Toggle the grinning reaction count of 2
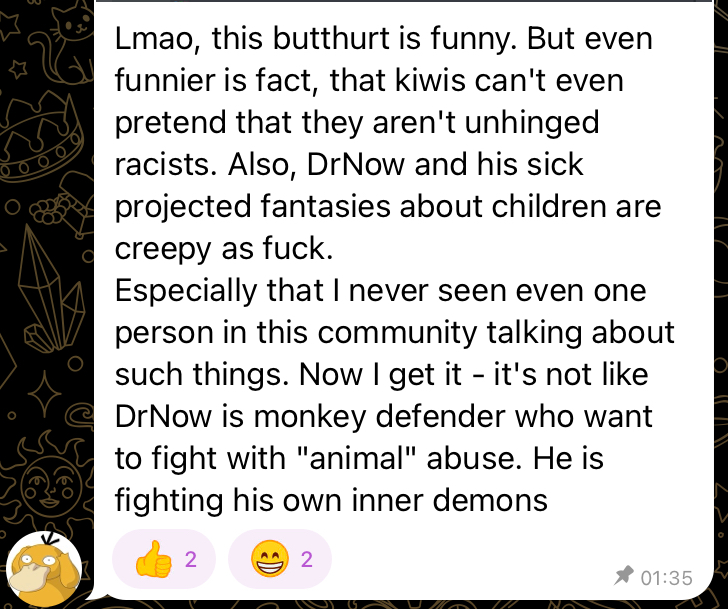 coord(306,559)
